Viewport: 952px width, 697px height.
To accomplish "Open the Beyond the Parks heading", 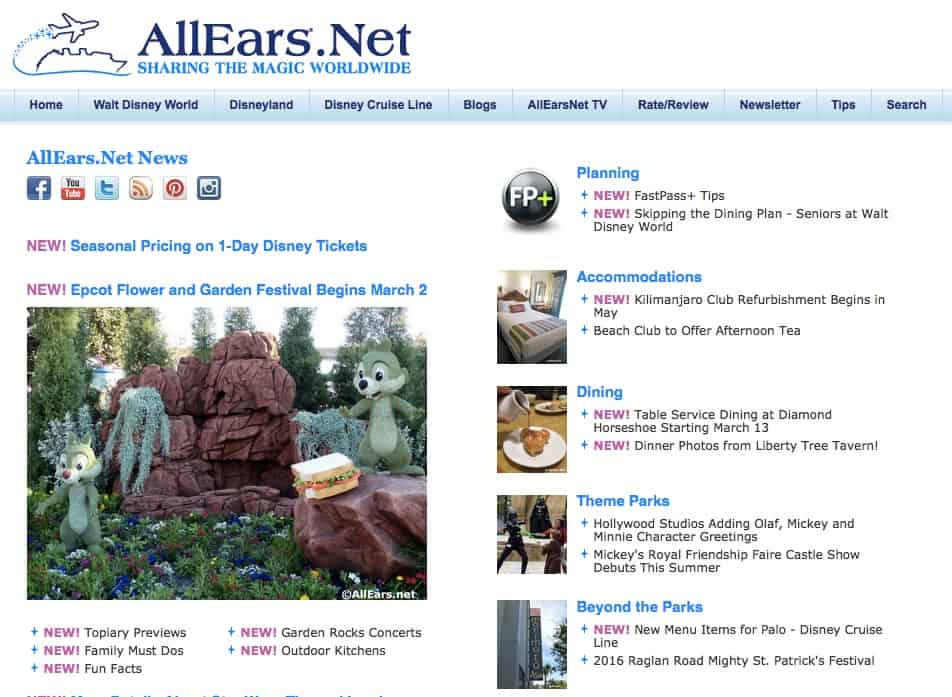I will click(x=640, y=607).
